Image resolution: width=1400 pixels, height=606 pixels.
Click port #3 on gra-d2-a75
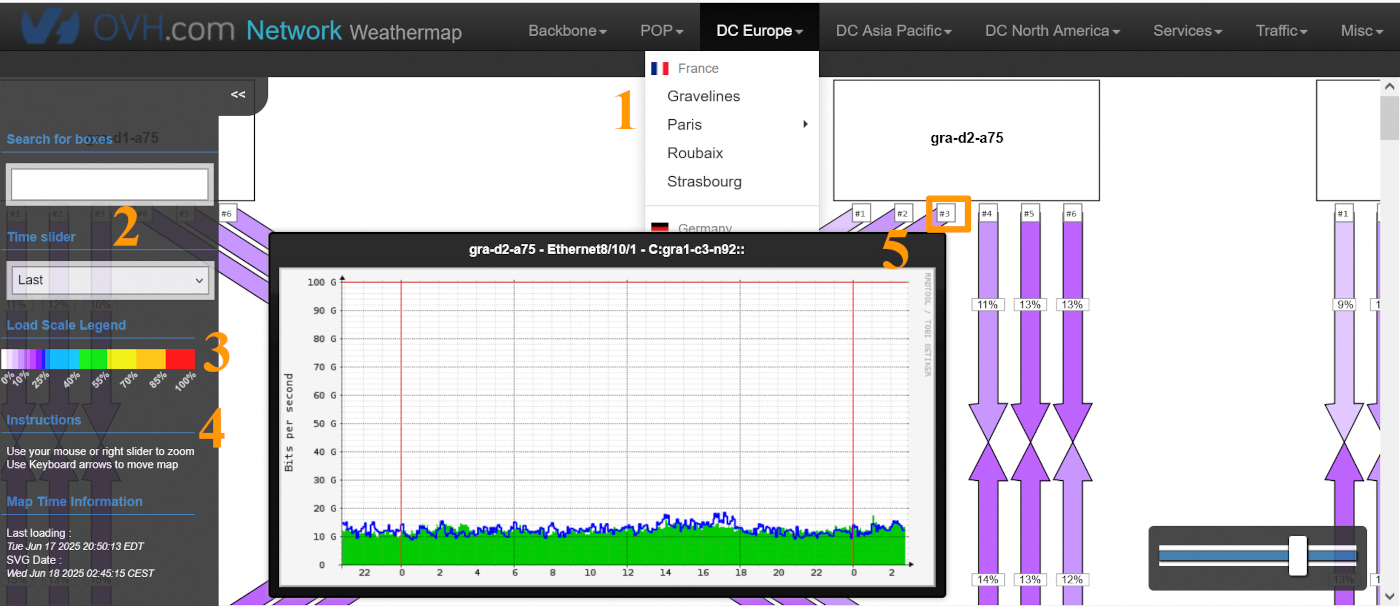[x=945, y=213]
